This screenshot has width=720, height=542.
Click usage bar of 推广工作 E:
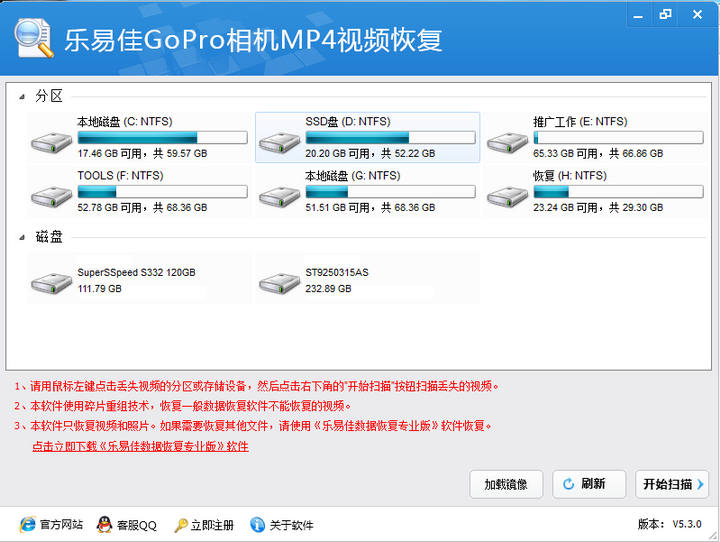pos(618,137)
